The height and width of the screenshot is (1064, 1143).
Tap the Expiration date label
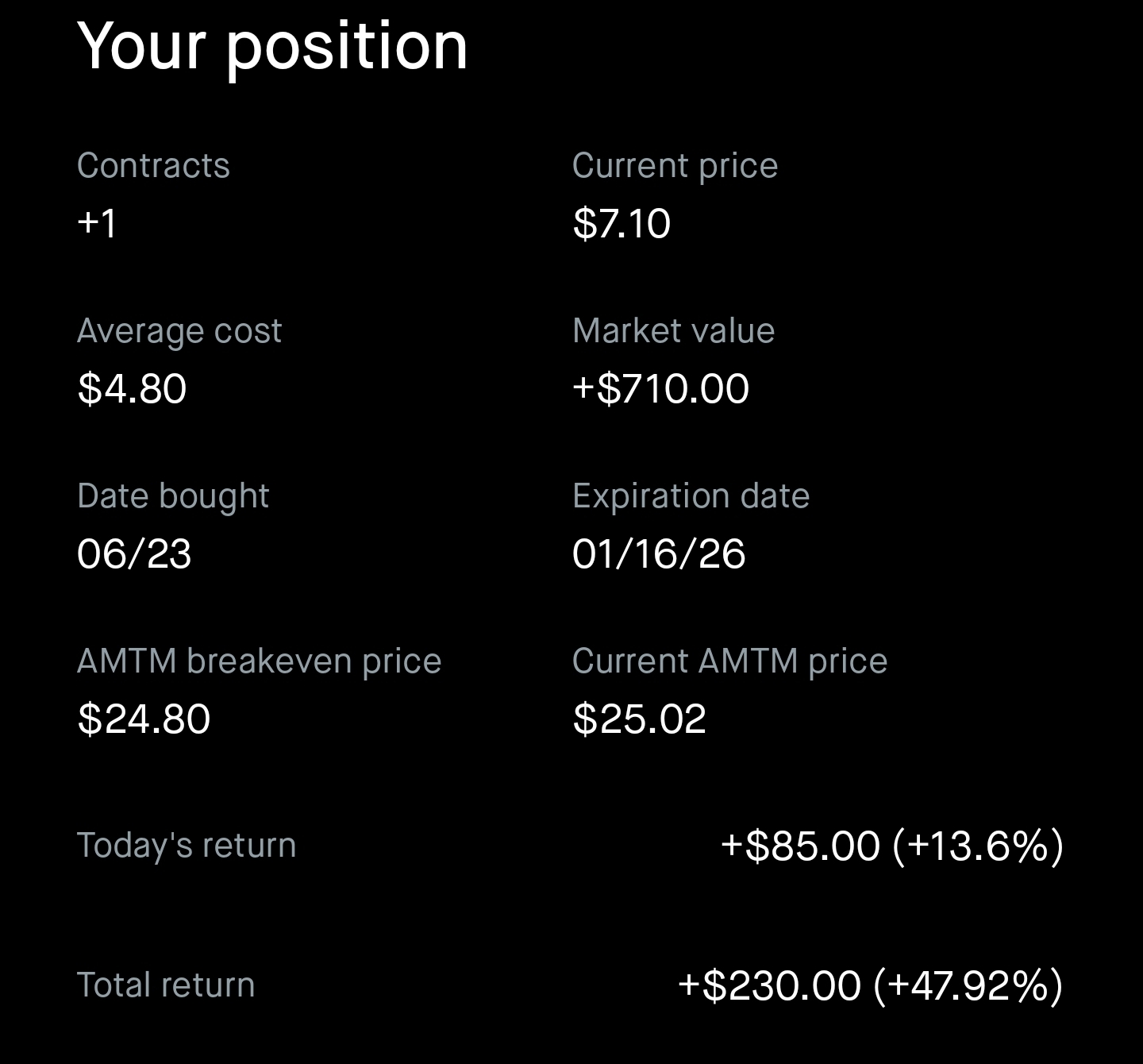click(x=691, y=495)
